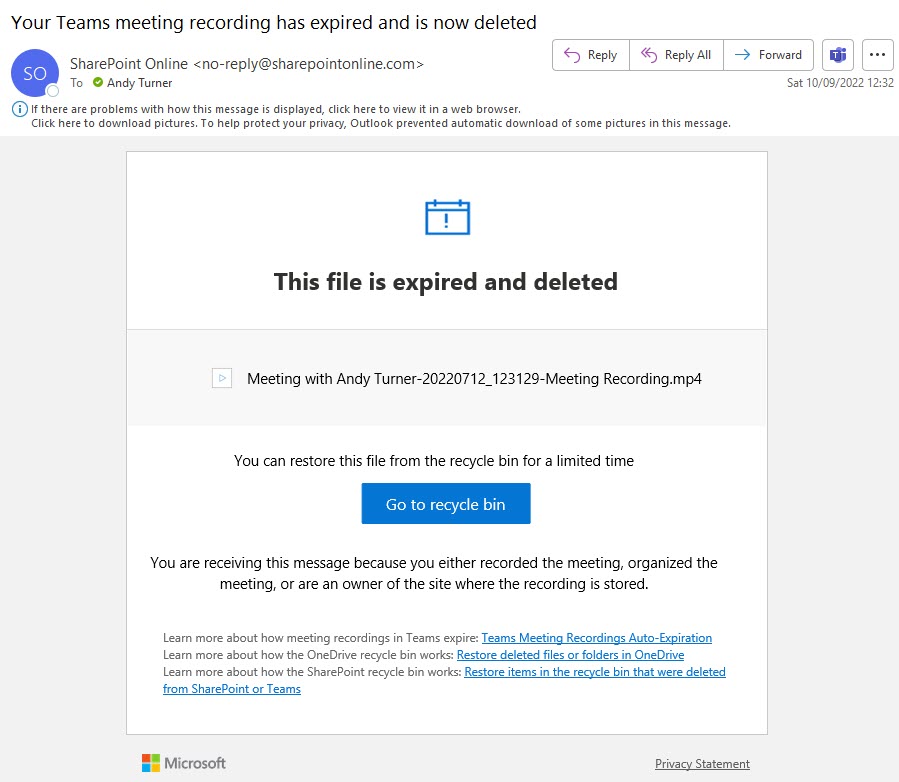Open Restore deleted files in OneDrive link
This screenshot has height=782, width=899.
point(570,655)
